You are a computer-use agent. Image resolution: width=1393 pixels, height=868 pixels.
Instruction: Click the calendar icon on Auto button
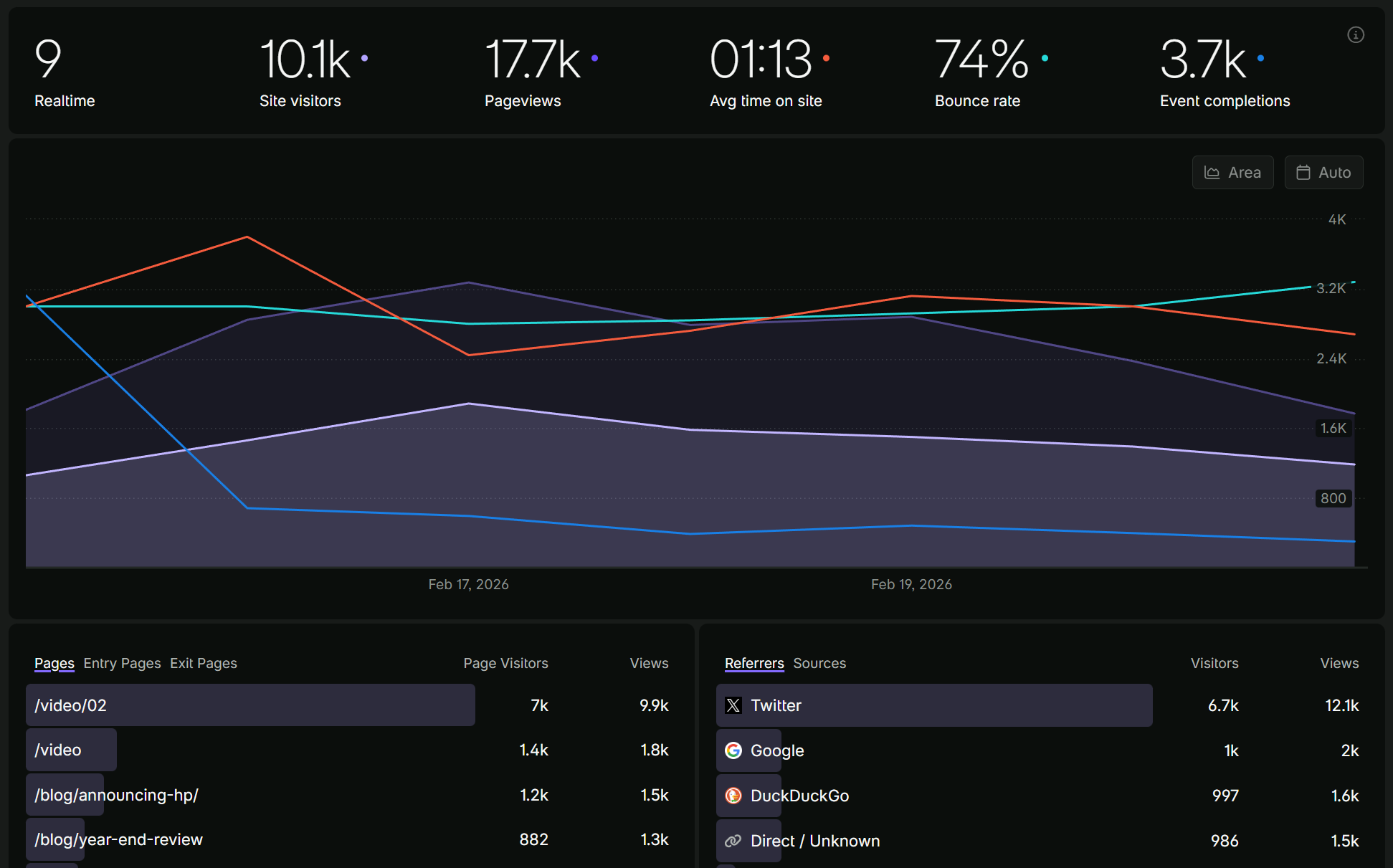point(1303,172)
